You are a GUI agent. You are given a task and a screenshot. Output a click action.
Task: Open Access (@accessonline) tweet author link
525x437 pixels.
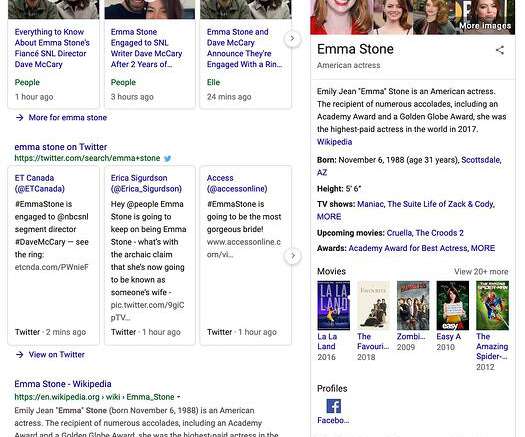tap(237, 183)
